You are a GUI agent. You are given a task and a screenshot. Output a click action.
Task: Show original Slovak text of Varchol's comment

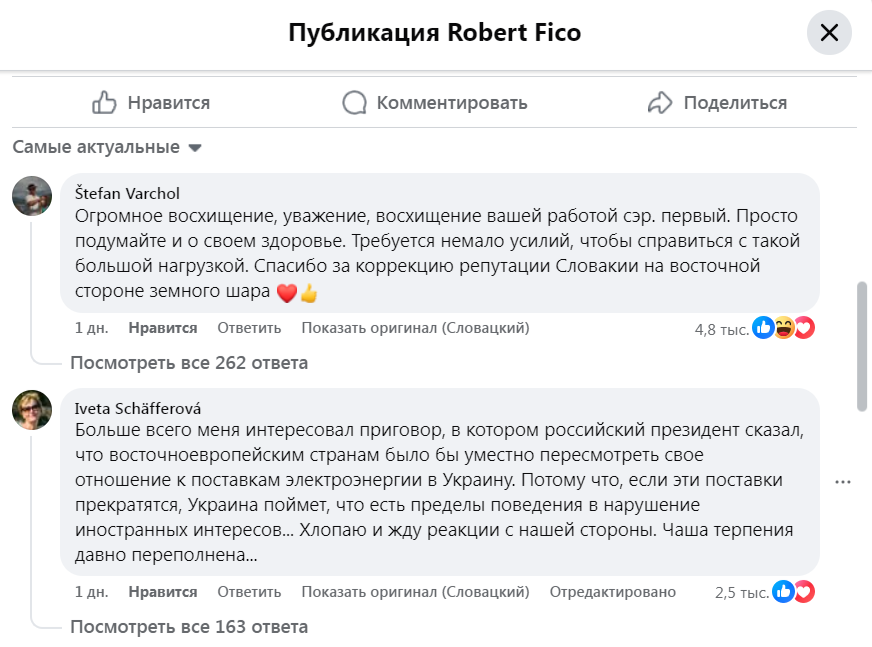point(415,328)
